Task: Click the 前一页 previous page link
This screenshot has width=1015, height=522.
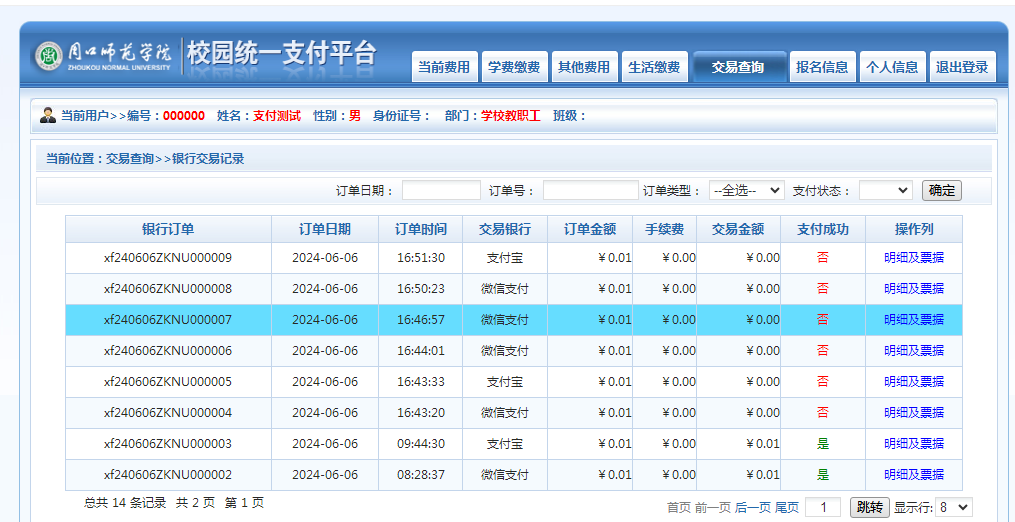Action: (713, 508)
